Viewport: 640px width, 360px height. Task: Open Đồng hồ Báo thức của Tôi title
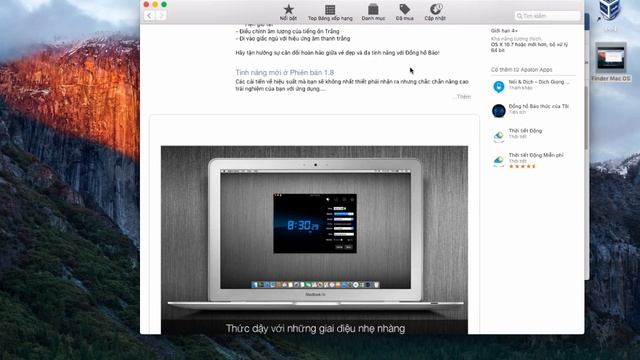click(538, 106)
